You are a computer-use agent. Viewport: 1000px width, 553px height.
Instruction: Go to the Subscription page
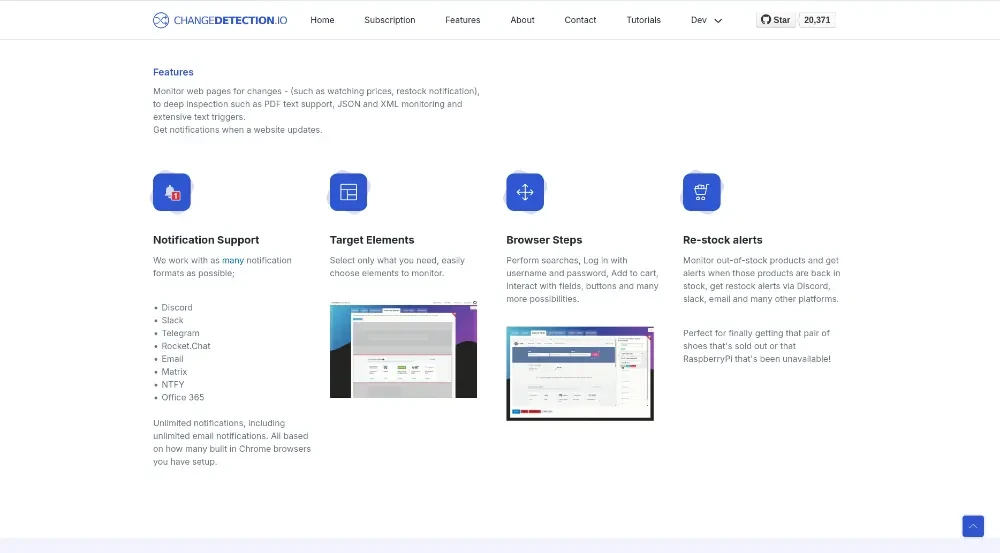[390, 20]
